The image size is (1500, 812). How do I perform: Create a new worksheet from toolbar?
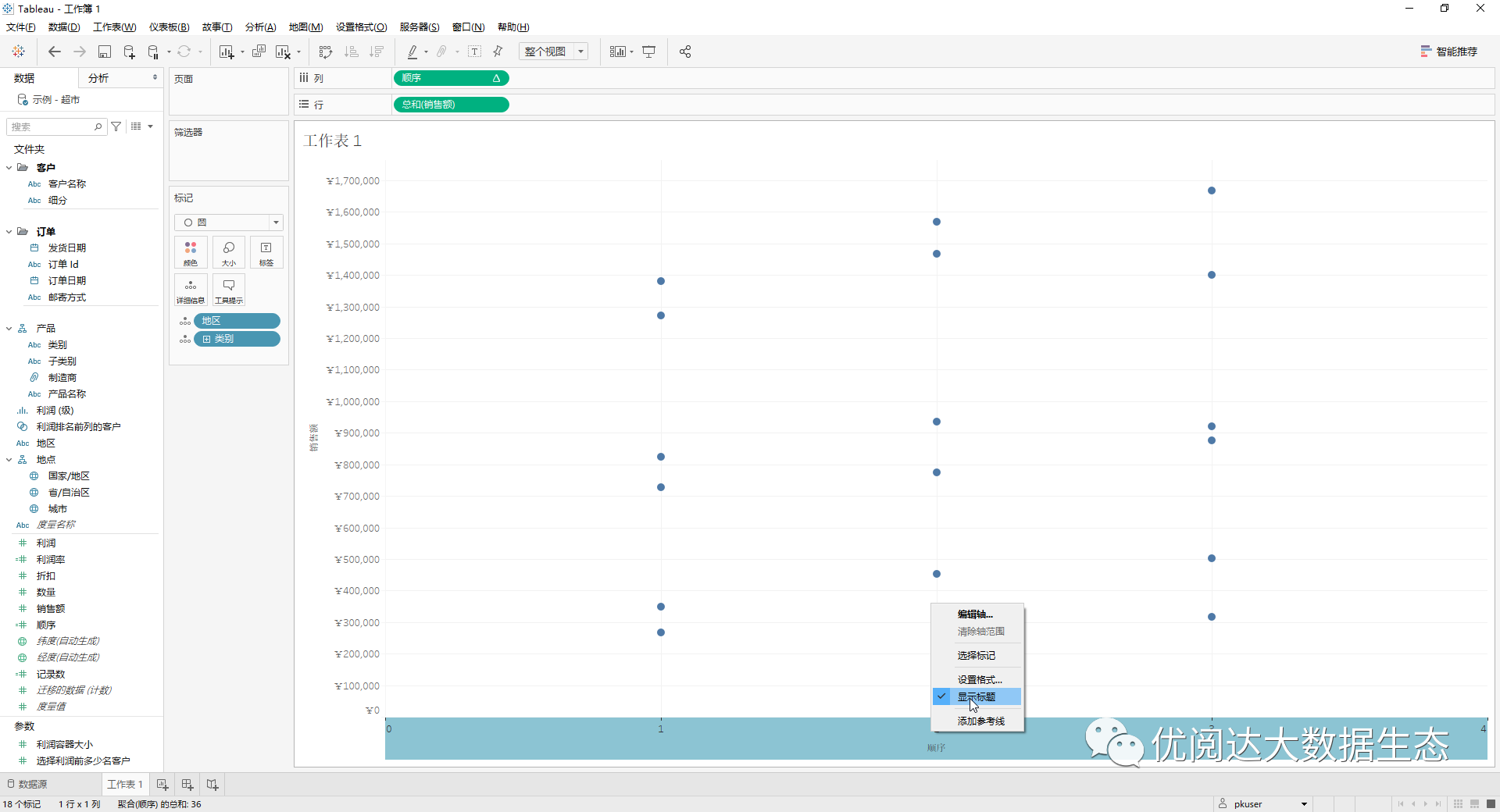tap(227, 52)
